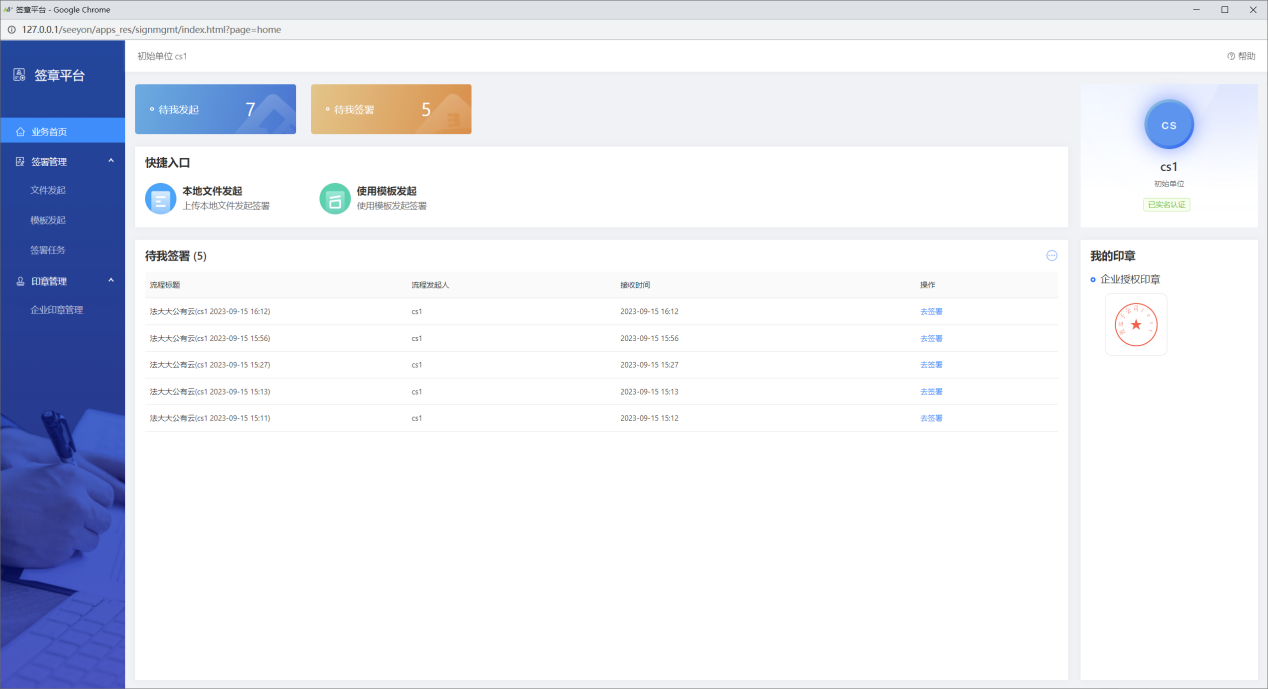Click the 本地文件发起 blue document icon
The width and height of the screenshot is (1268, 689).
160,198
